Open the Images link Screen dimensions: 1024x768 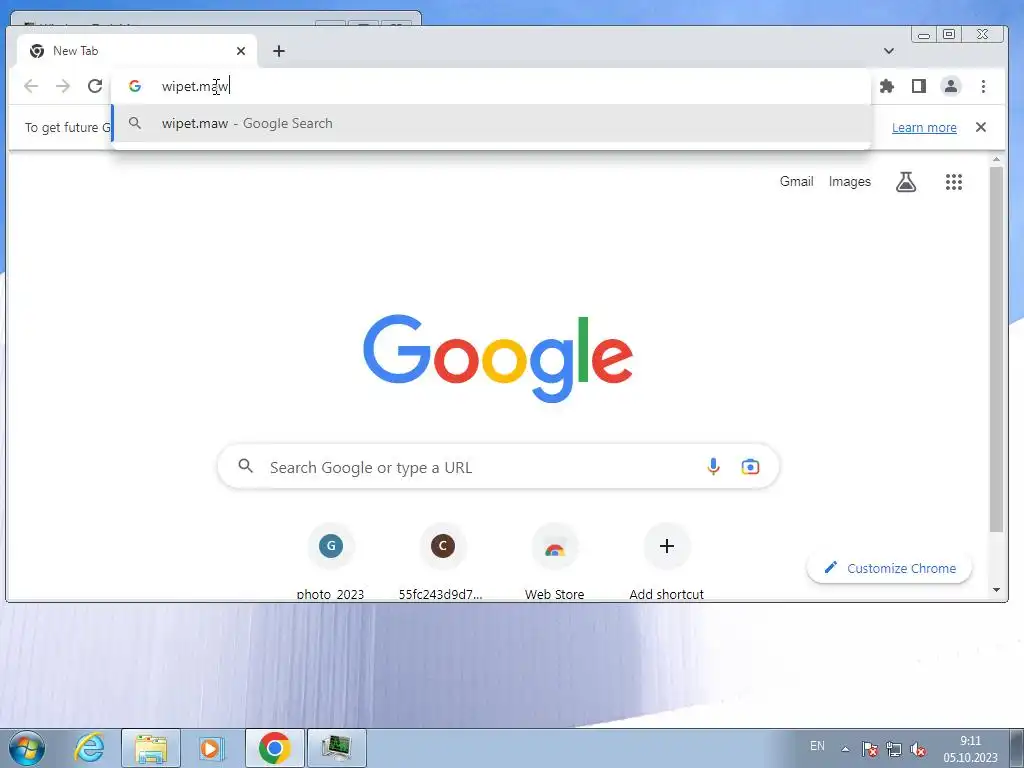[850, 182]
